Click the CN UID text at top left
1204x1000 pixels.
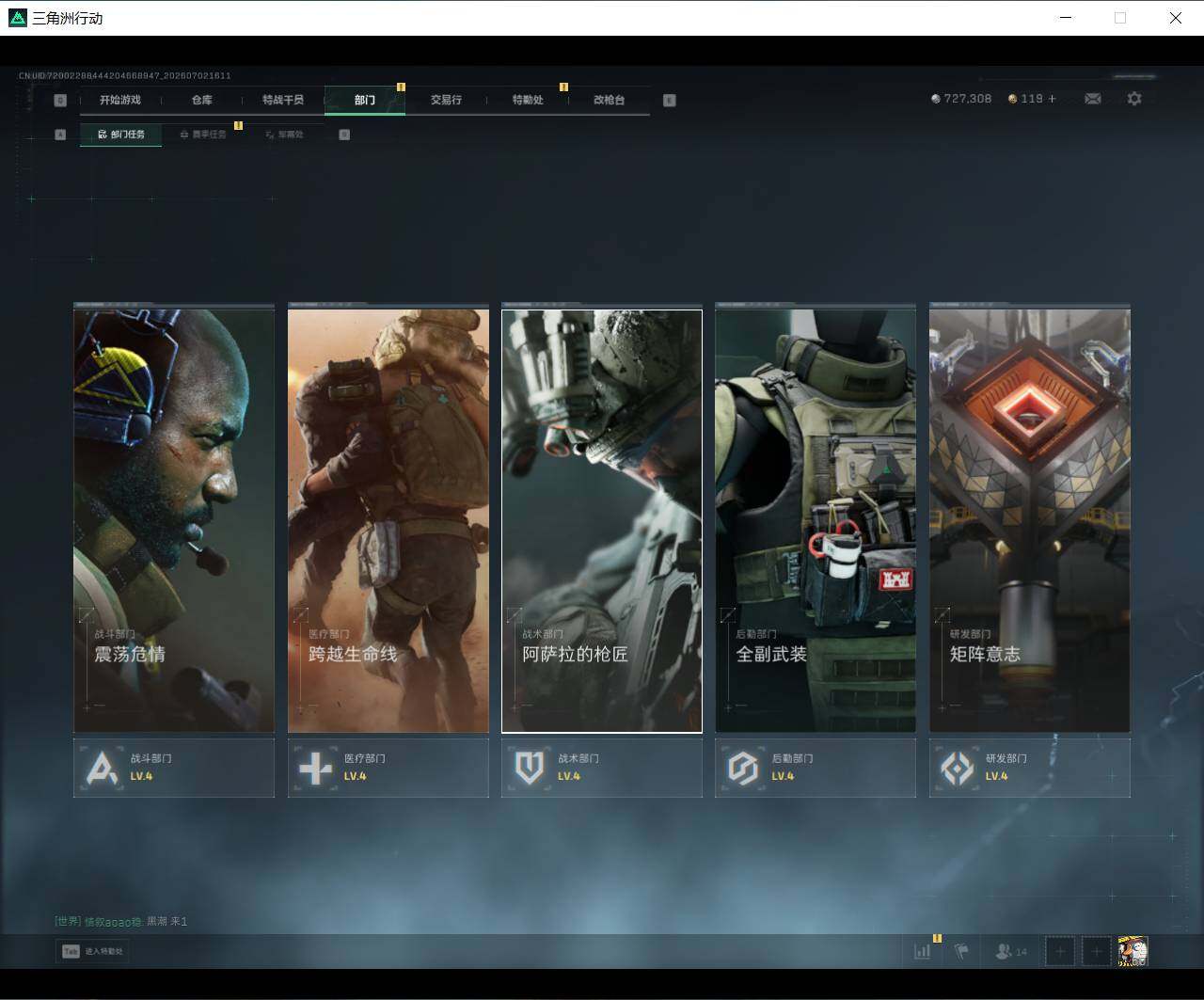point(125,75)
